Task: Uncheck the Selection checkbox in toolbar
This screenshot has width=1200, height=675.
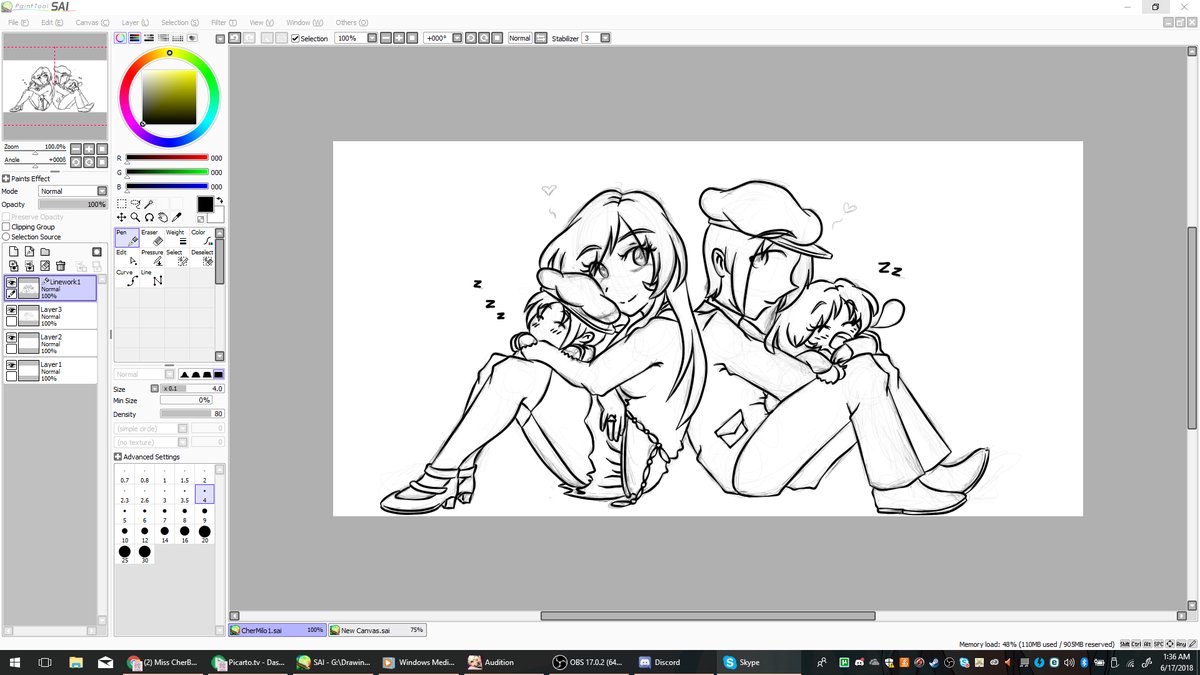Action: point(295,38)
